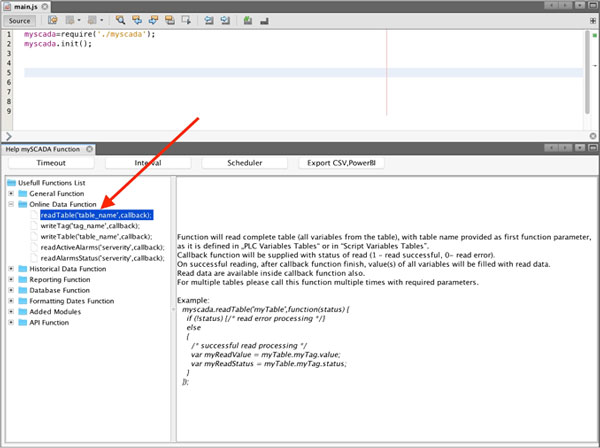The width and height of the screenshot is (600, 448).
Task: Close the Help mySCADA Function tab
Action: (89, 149)
